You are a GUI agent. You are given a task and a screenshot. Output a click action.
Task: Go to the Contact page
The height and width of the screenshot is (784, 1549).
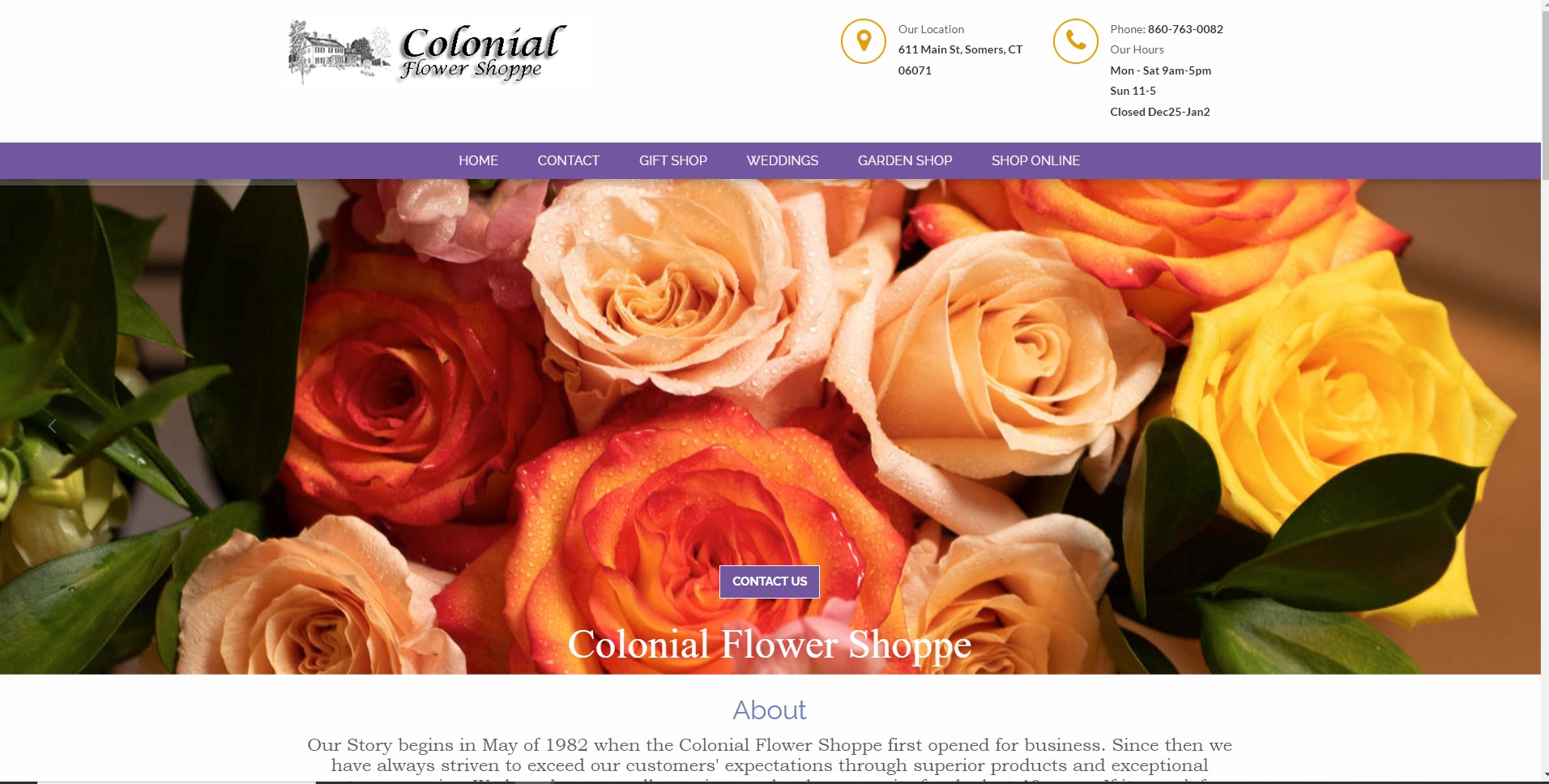pyautogui.click(x=569, y=160)
